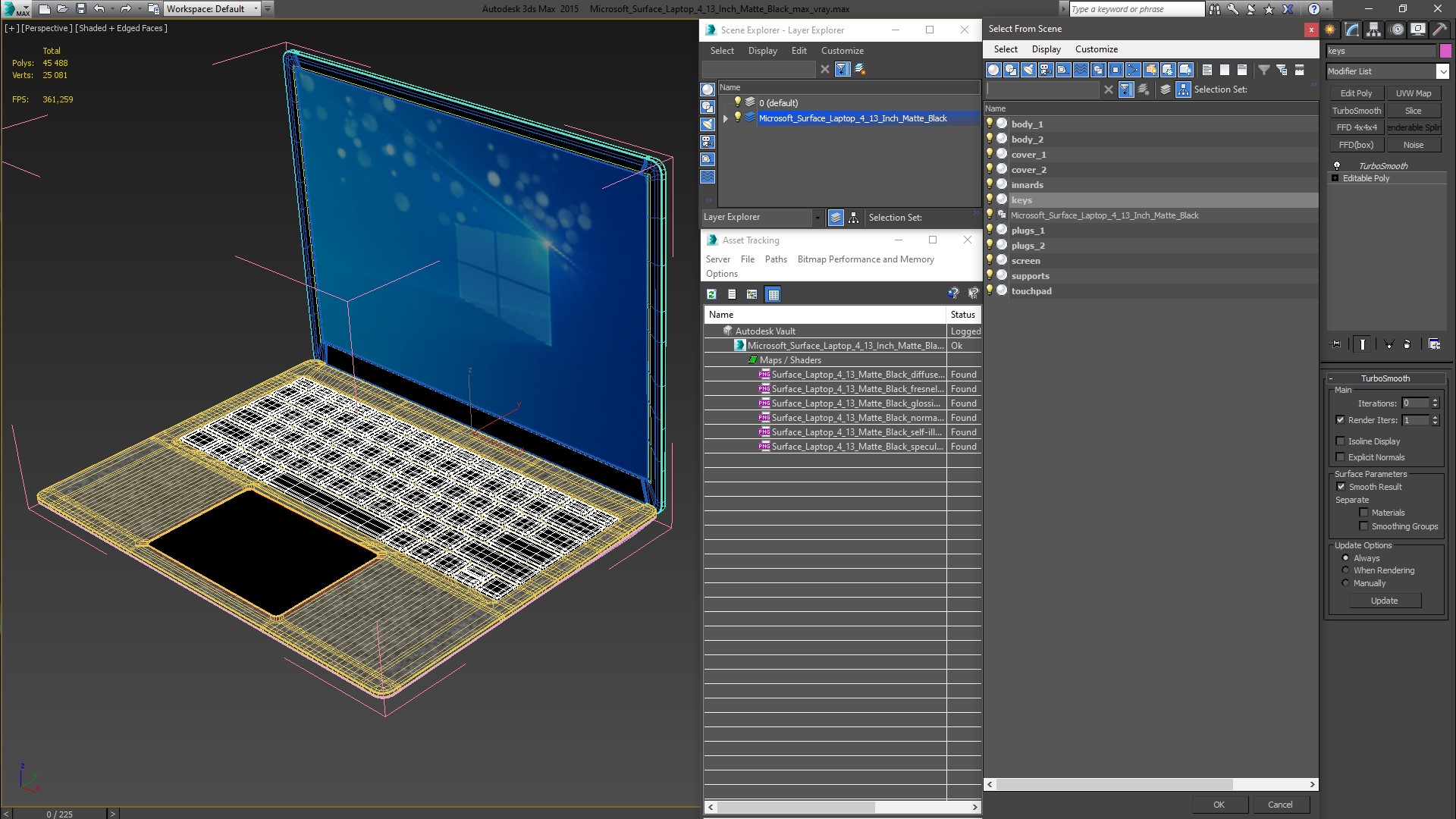Open the Undo history dropdown arrow
1456x819 pixels.
(x=111, y=9)
